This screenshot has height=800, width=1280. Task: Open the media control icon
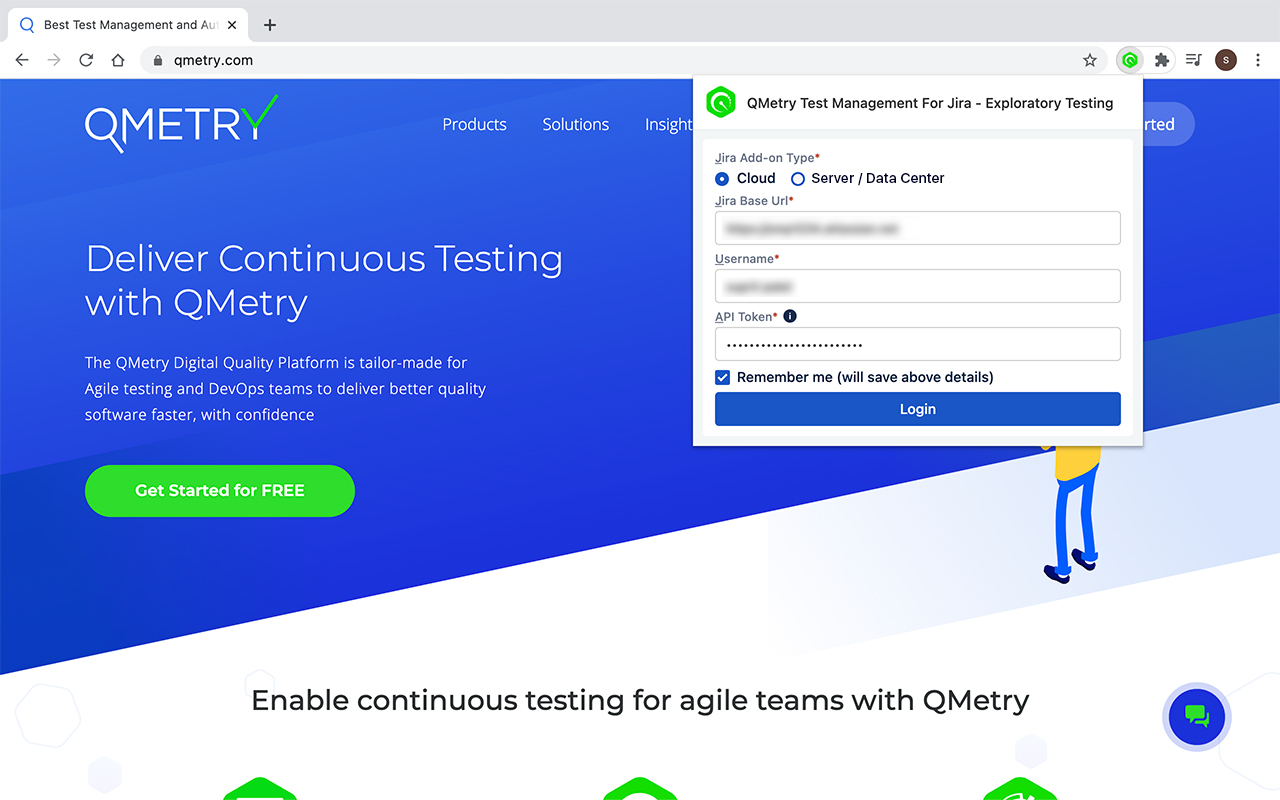tap(1193, 60)
